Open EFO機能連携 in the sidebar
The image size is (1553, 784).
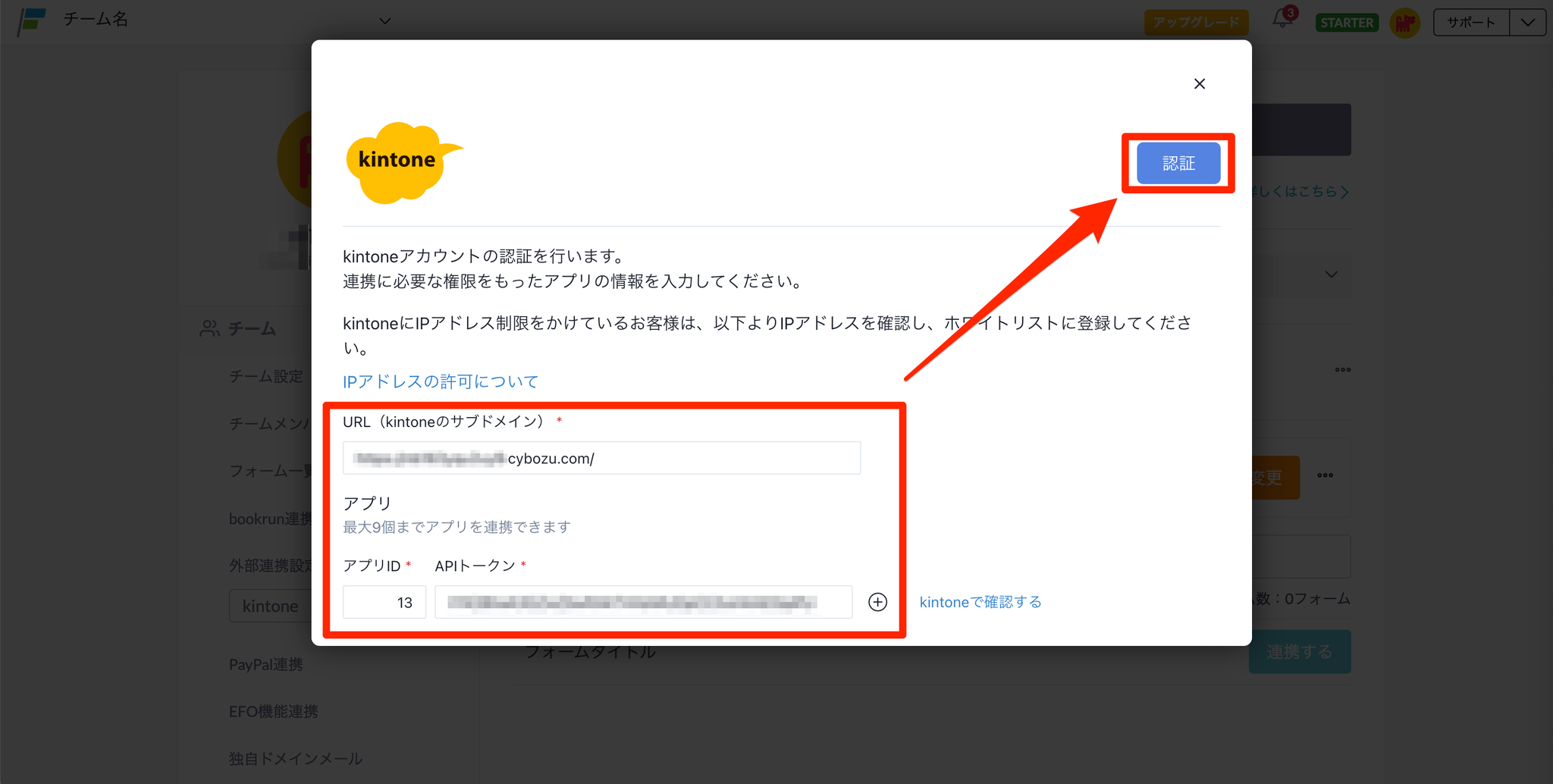(x=273, y=711)
